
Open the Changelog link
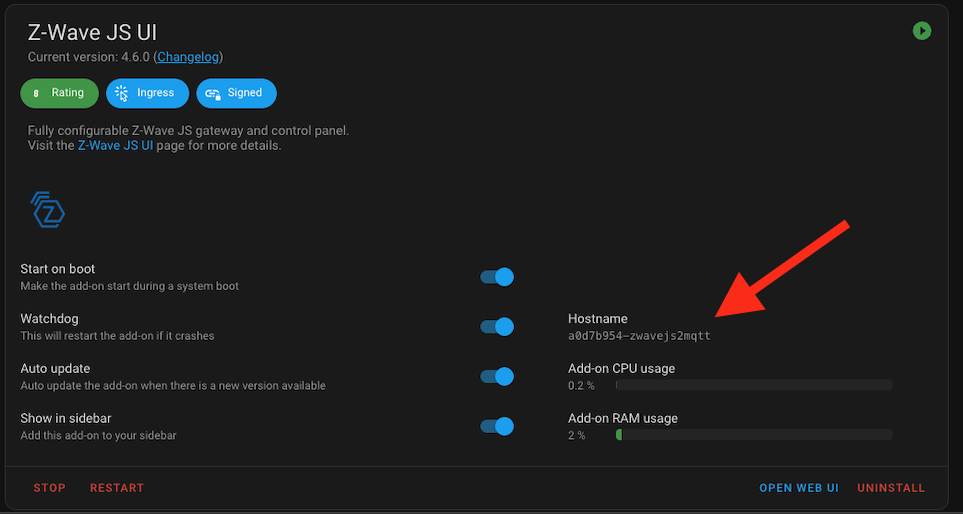[x=188, y=57]
